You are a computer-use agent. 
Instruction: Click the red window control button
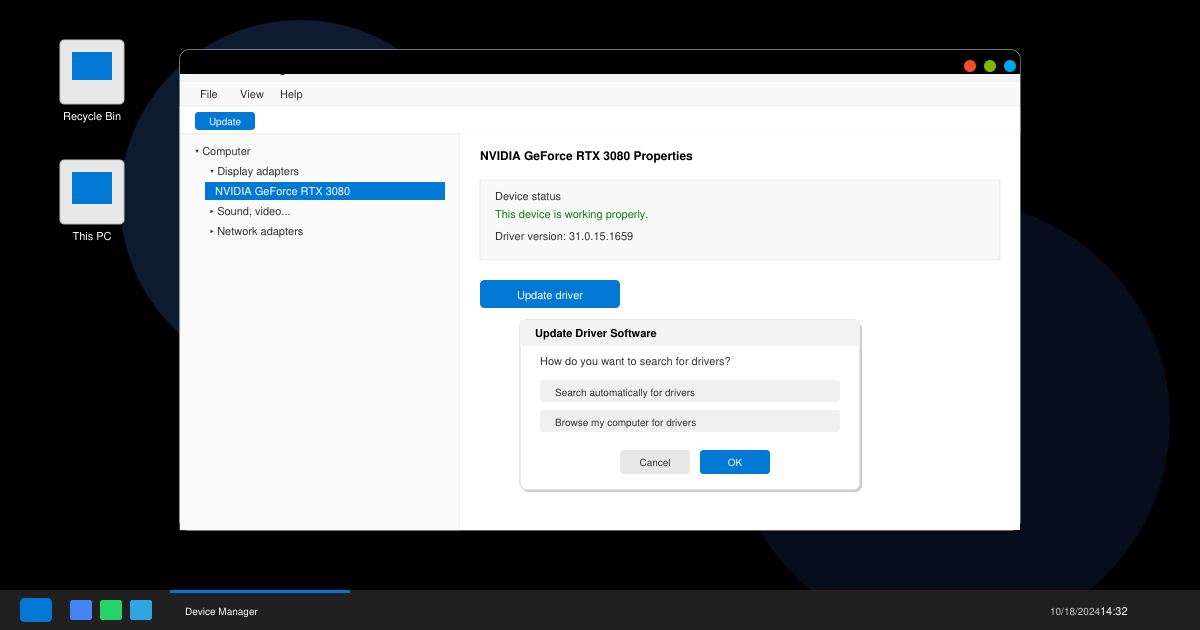pyautogui.click(x=970, y=66)
